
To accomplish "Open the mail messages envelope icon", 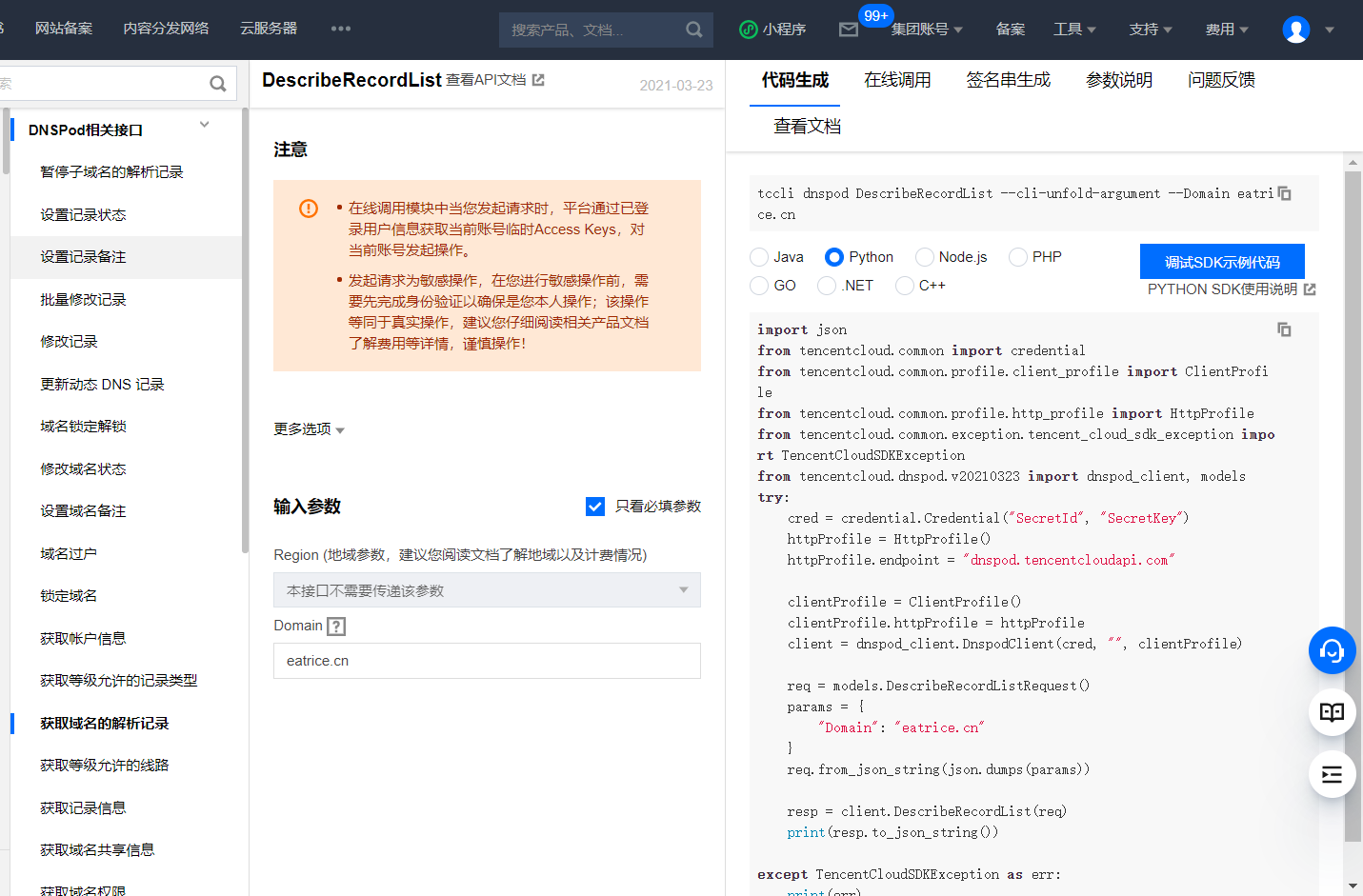I will point(849,30).
